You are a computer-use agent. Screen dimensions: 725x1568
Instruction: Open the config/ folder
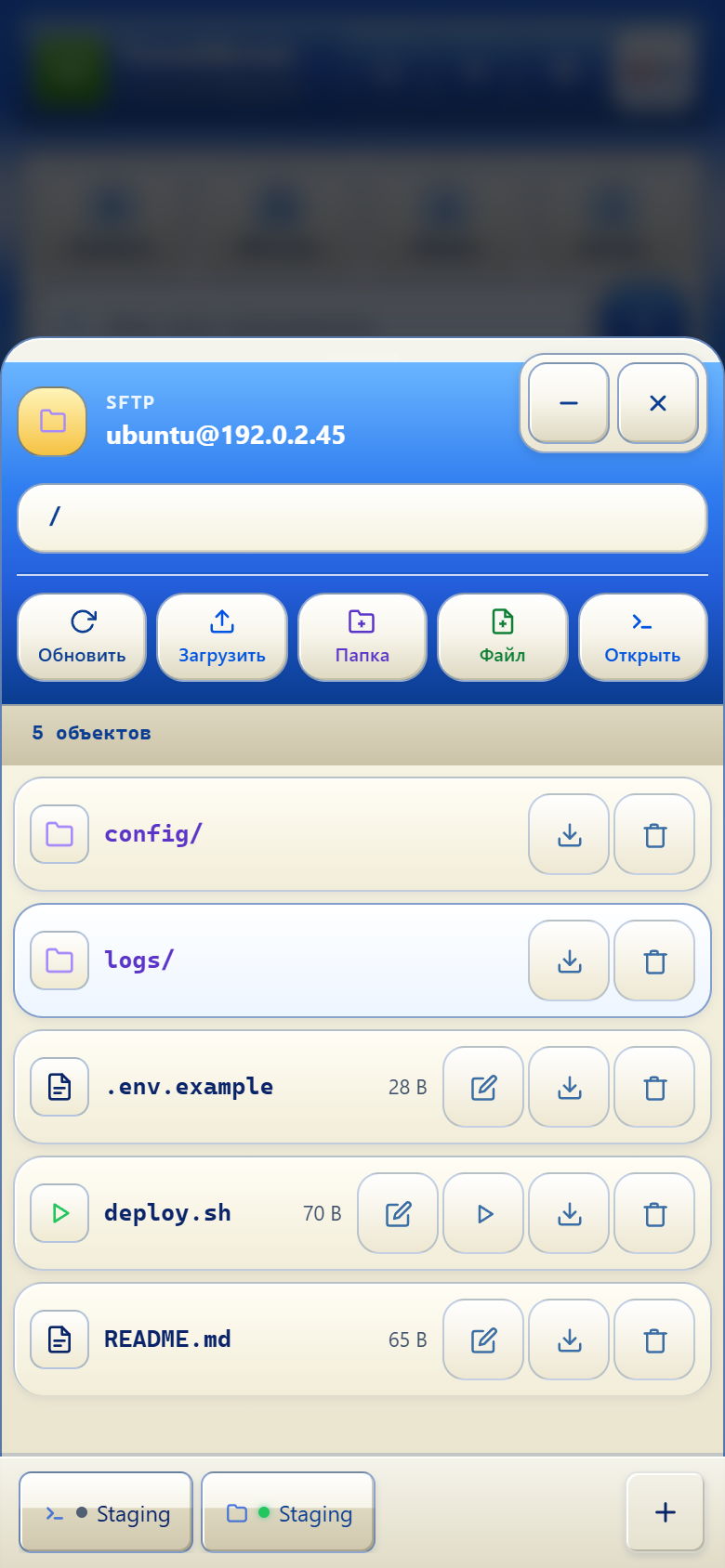(x=152, y=834)
